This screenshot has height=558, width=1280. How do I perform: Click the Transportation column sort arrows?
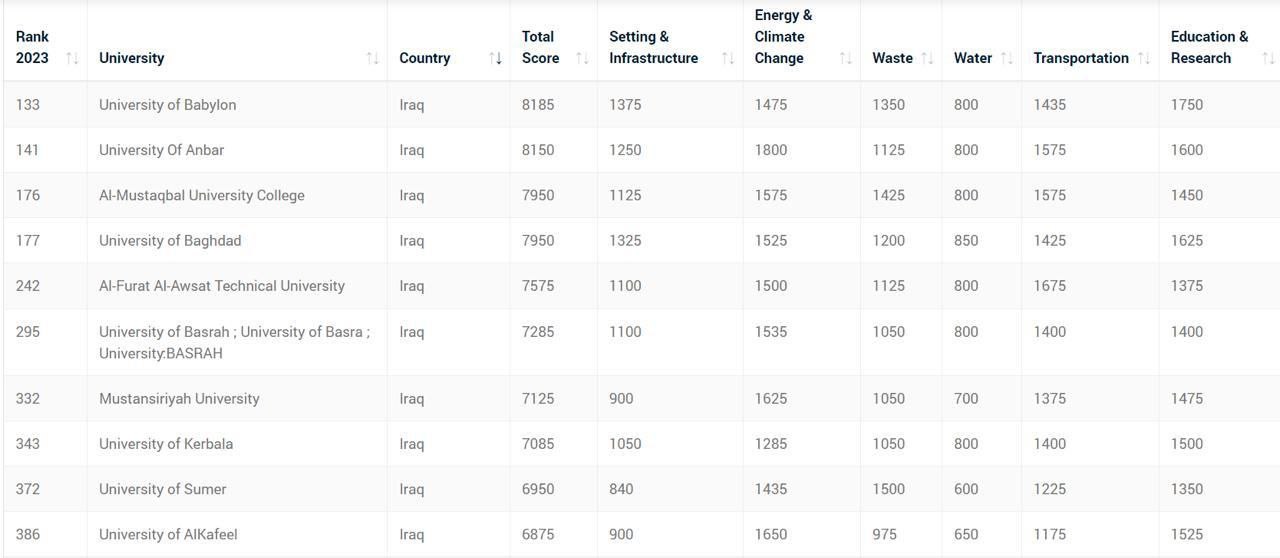coord(1144,58)
